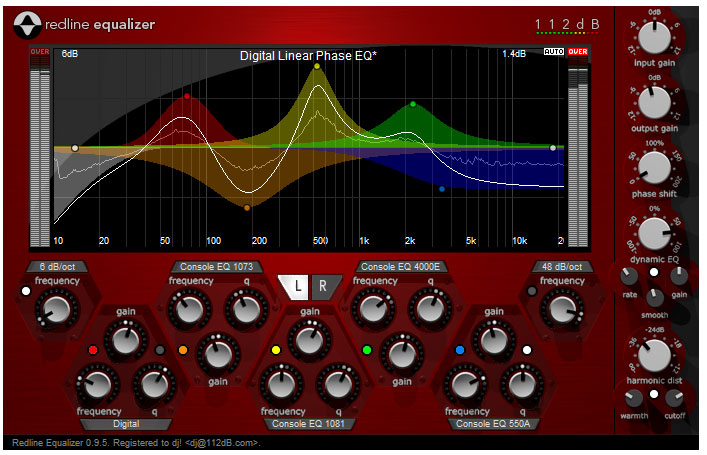The image size is (707, 455).
Task: Select the R channel tab
Action: point(324,287)
